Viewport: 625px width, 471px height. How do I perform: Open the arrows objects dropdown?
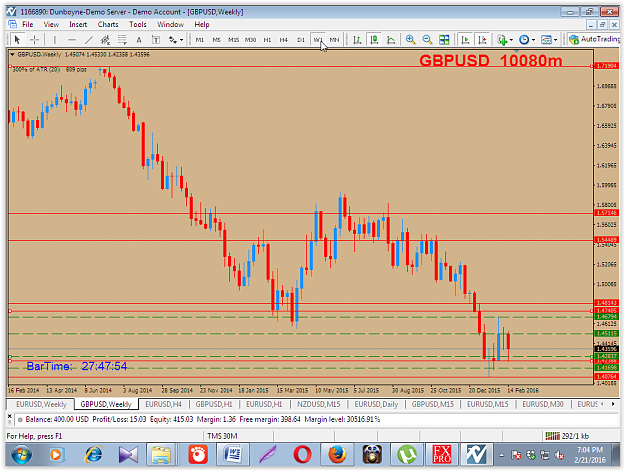175,39
